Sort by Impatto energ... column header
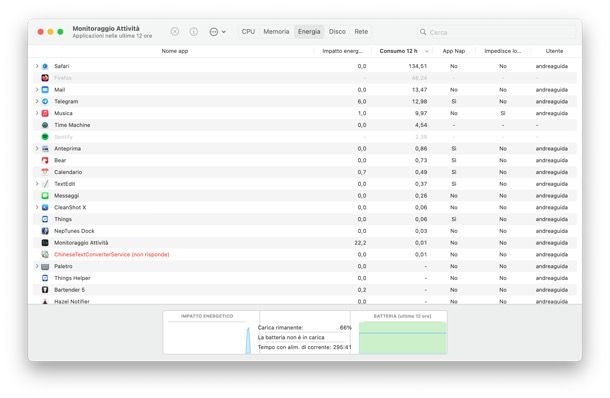610x398 pixels. point(342,51)
